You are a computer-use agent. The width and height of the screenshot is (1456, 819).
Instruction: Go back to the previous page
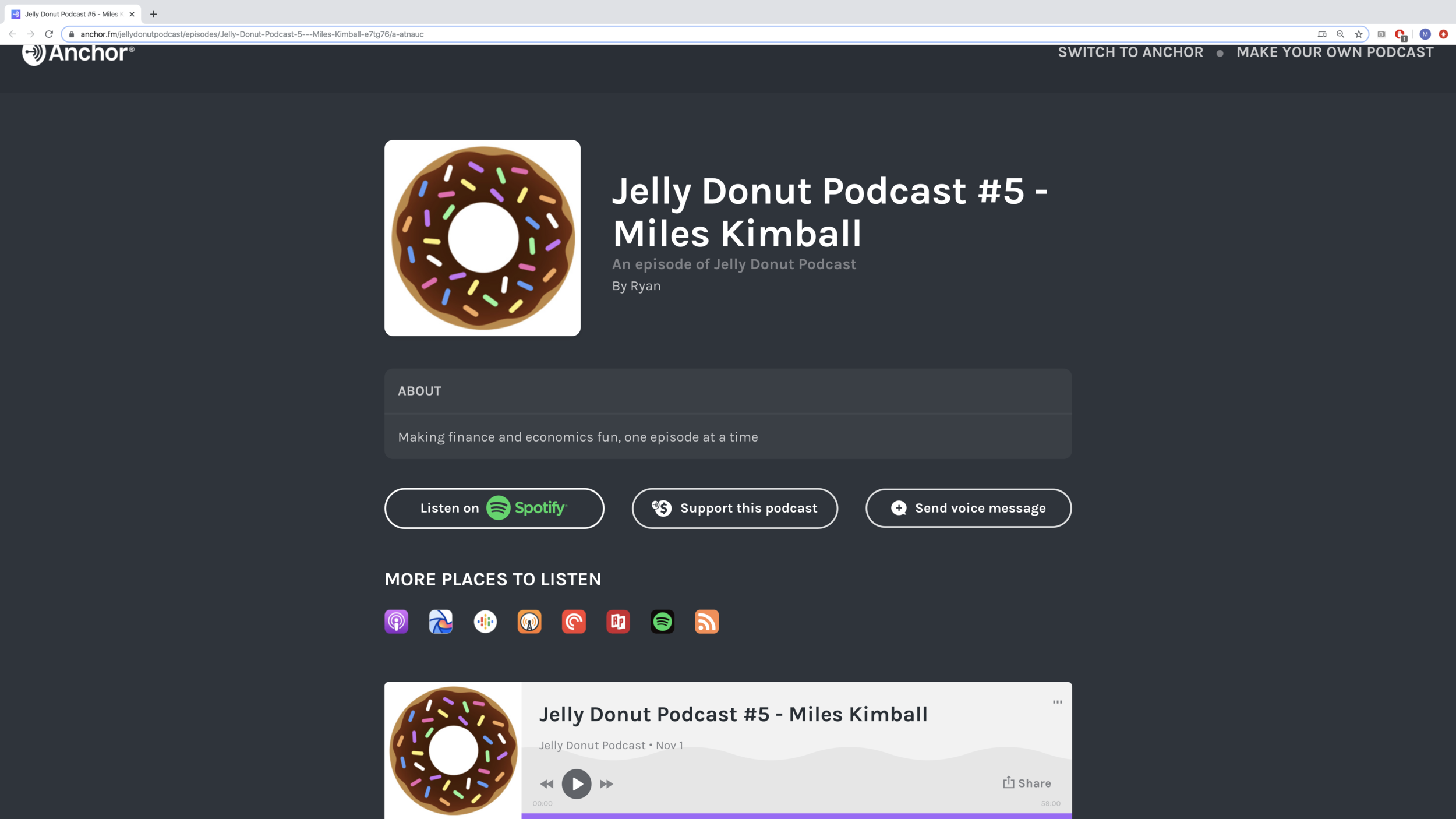[12, 34]
